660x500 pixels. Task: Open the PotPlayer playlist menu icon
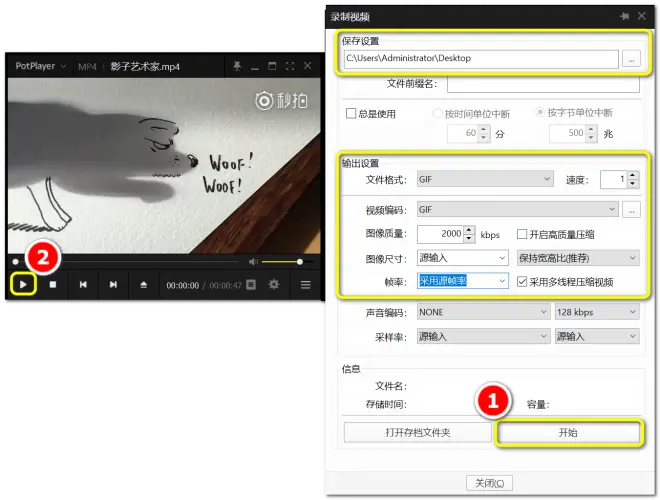tap(306, 285)
